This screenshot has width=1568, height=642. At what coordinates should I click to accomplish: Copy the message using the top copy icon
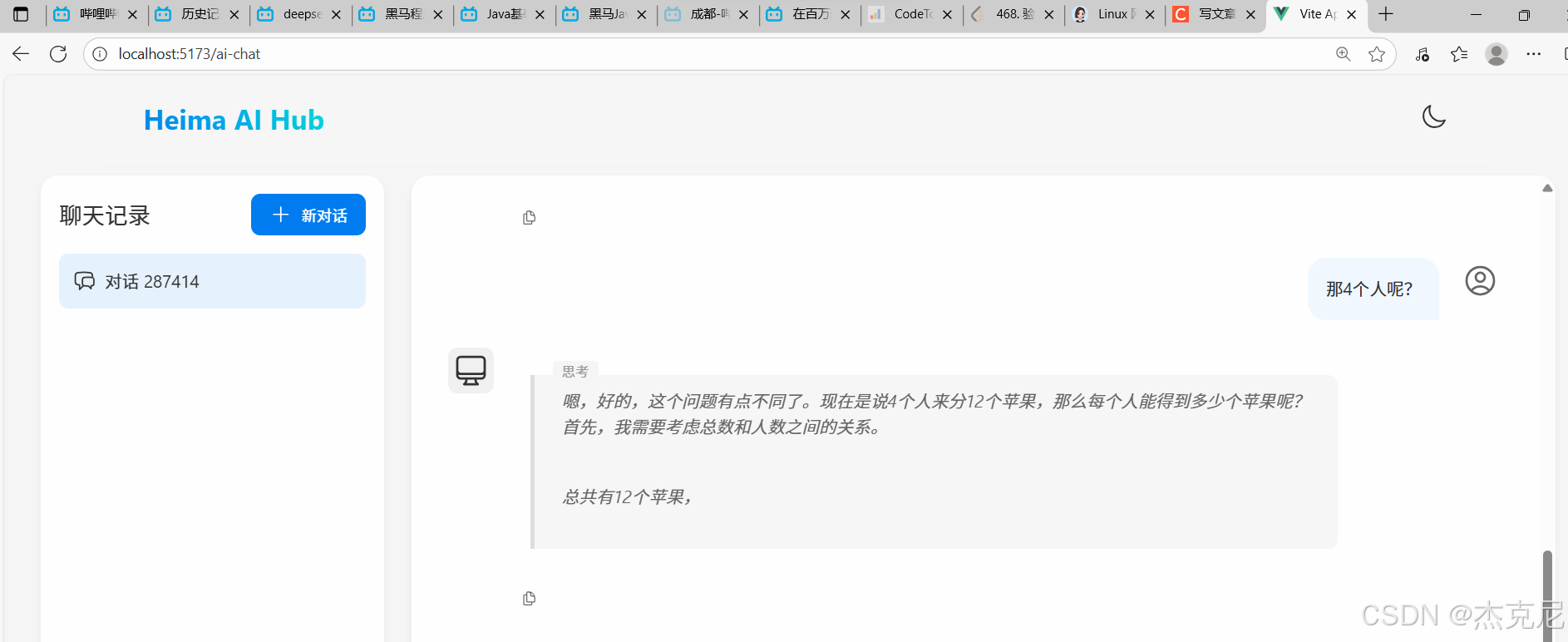[529, 218]
